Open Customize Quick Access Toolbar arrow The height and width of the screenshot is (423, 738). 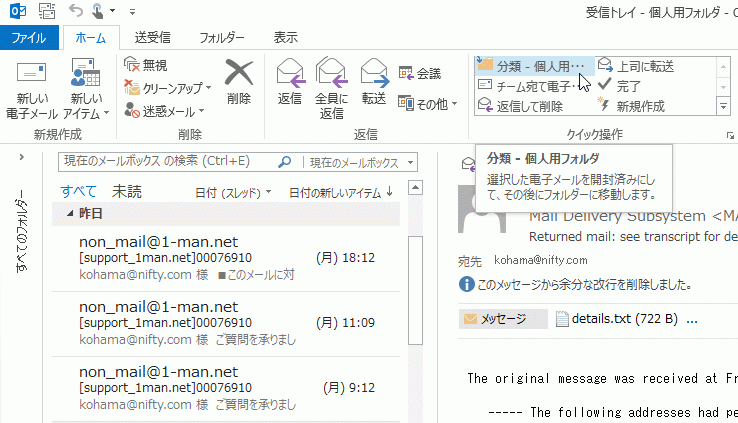click(x=132, y=11)
